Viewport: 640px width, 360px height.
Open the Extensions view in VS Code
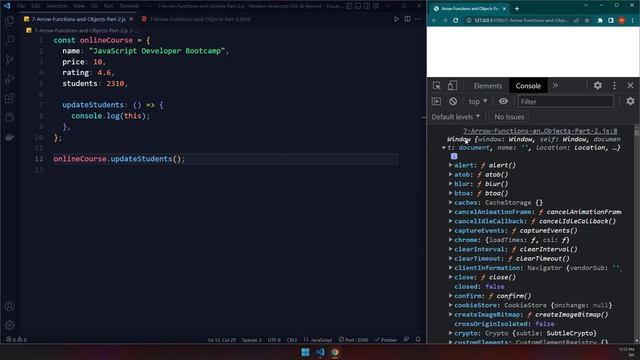[10, 98]
